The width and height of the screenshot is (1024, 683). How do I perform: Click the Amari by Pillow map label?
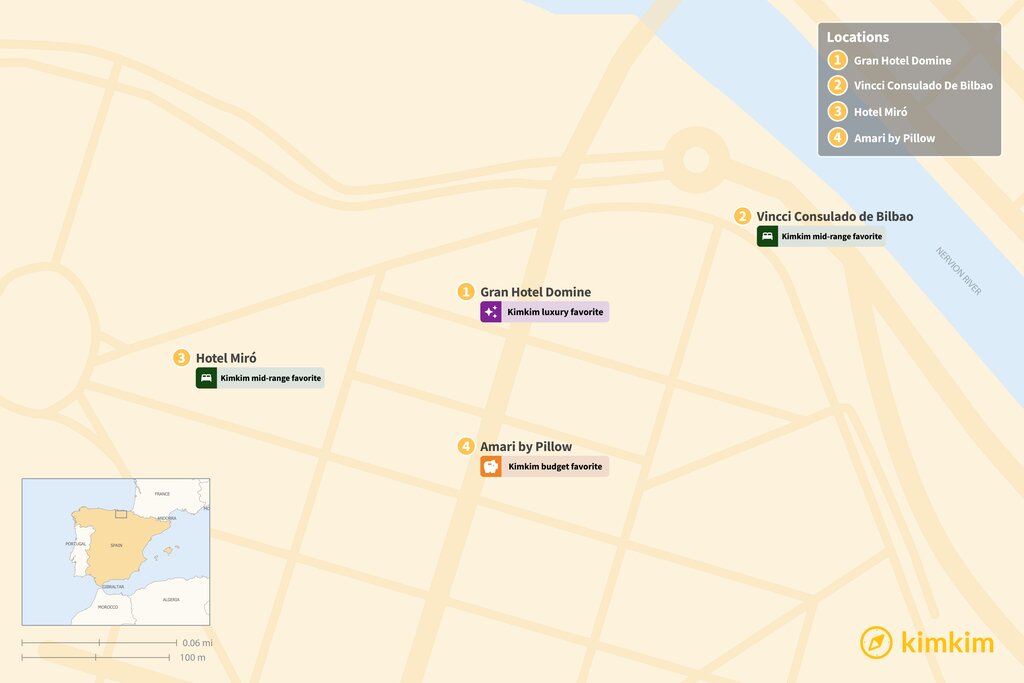[526, 446]
